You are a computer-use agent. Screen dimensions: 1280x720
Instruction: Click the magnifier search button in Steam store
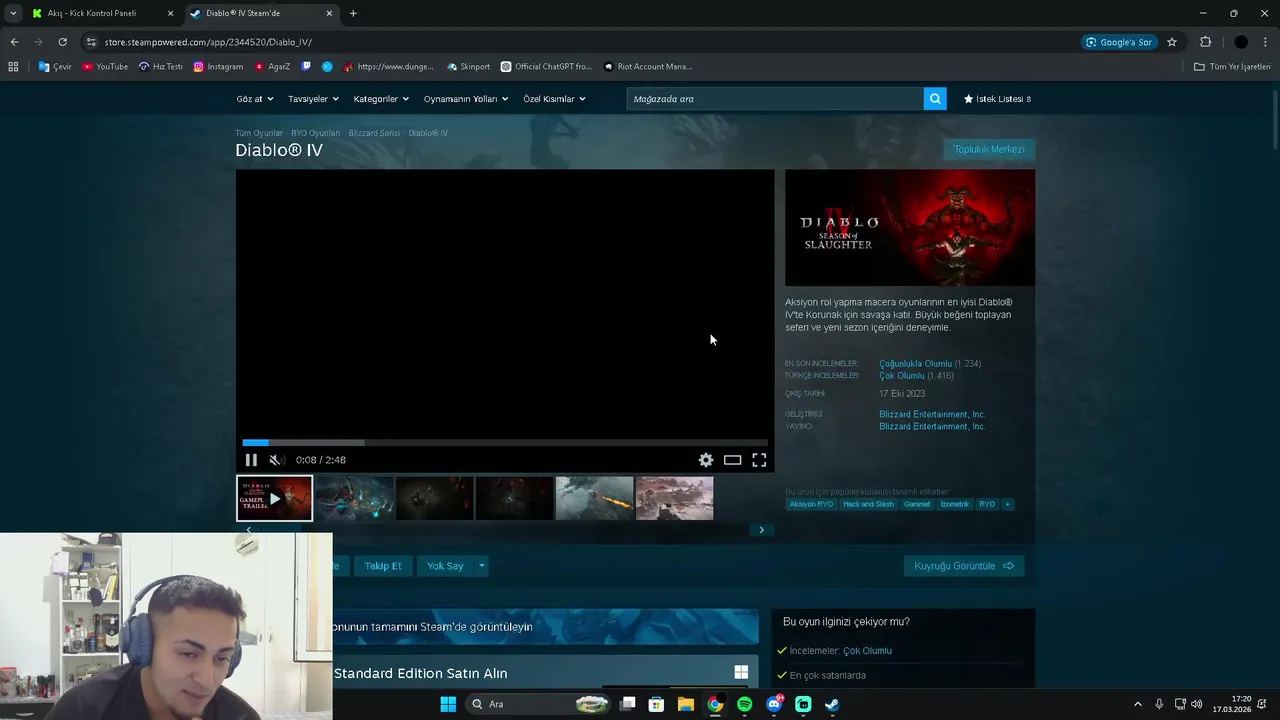tap(935, 99)
